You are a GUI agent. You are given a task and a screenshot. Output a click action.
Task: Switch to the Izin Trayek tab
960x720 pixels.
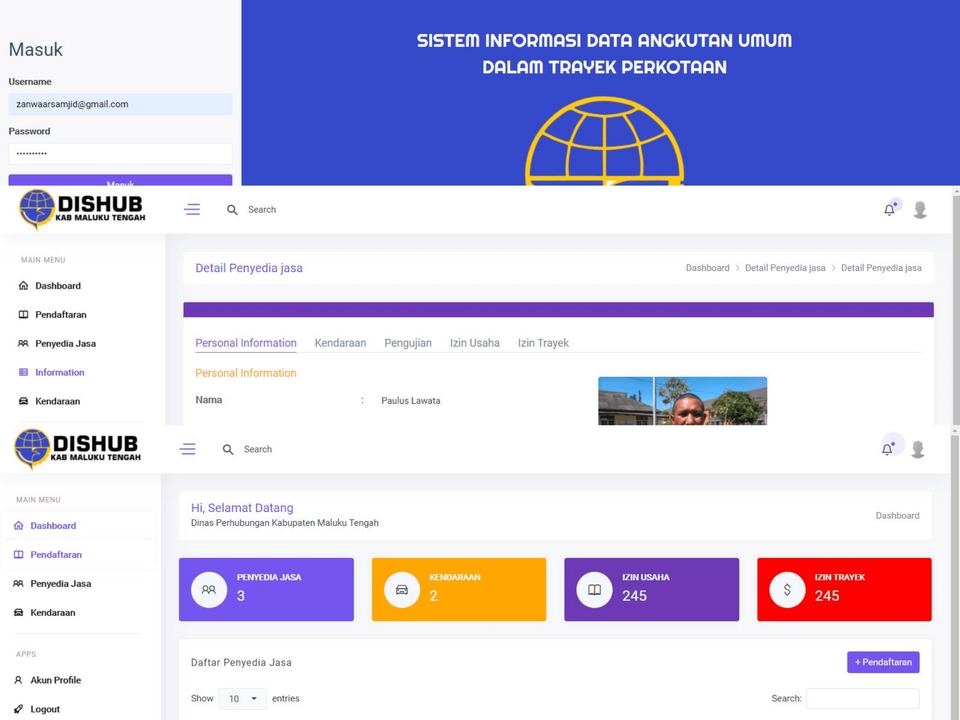(543, 343)
